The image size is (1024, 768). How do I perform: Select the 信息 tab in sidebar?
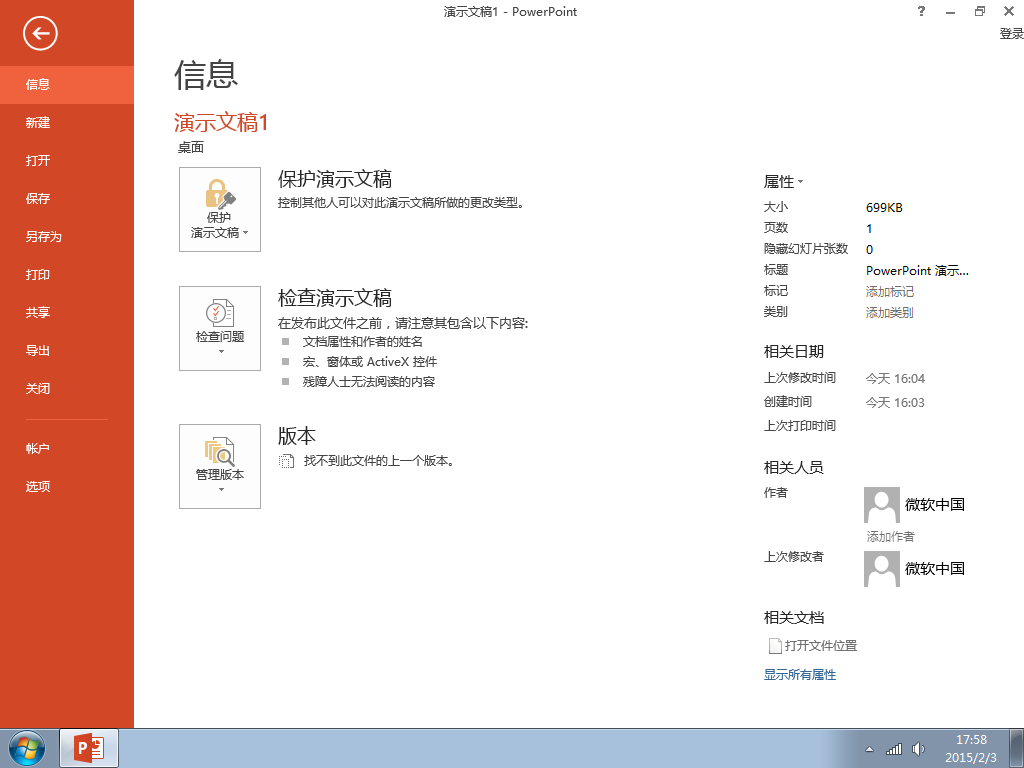(x=67, y=84)
